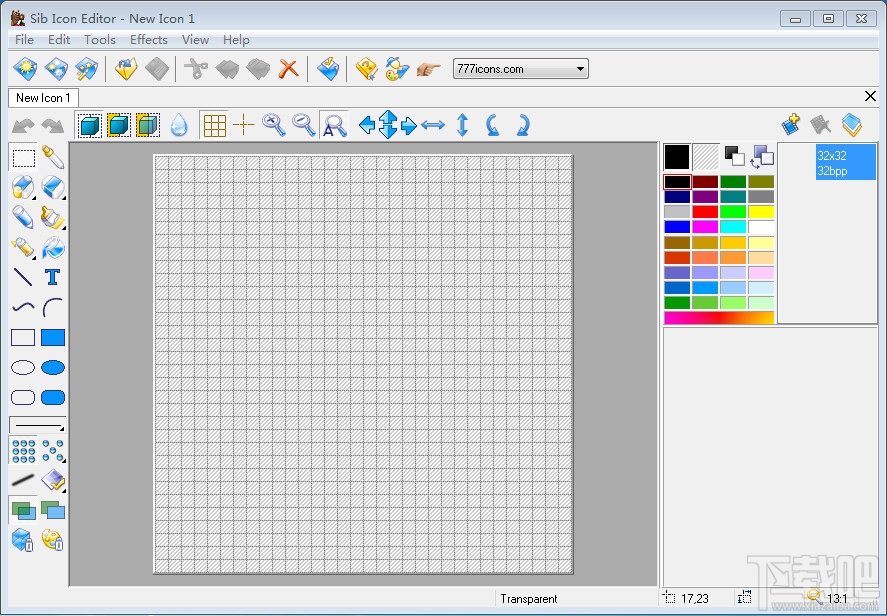This screenshot has height=616, width=887.
Task: Toggle the auto zoom fit button
Action: point(334,125)
